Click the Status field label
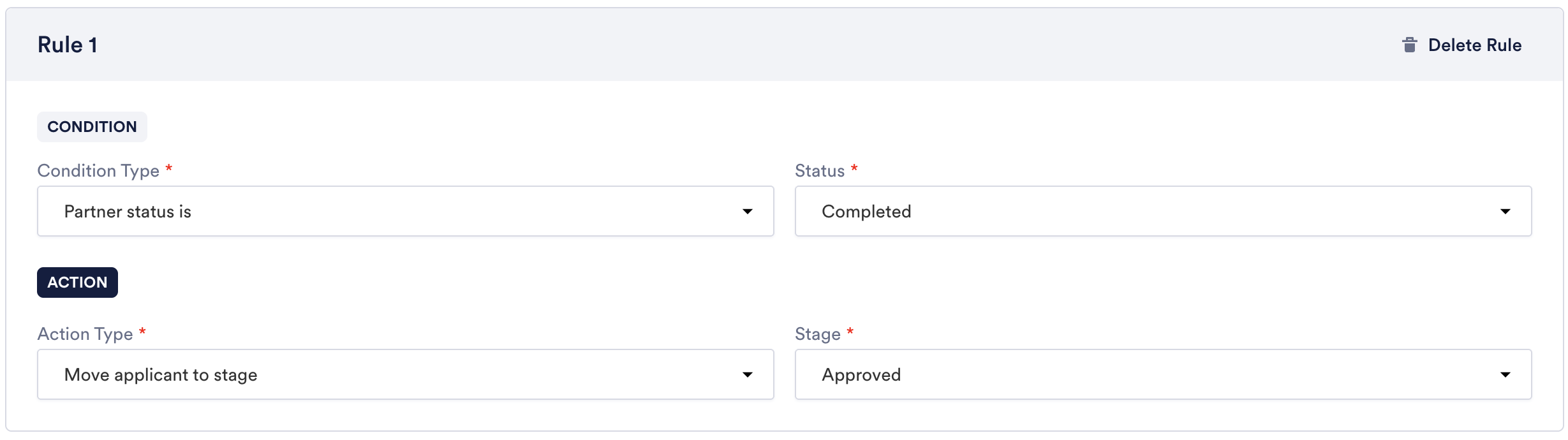The image size is (1568, 440). [x=819, y=171]
